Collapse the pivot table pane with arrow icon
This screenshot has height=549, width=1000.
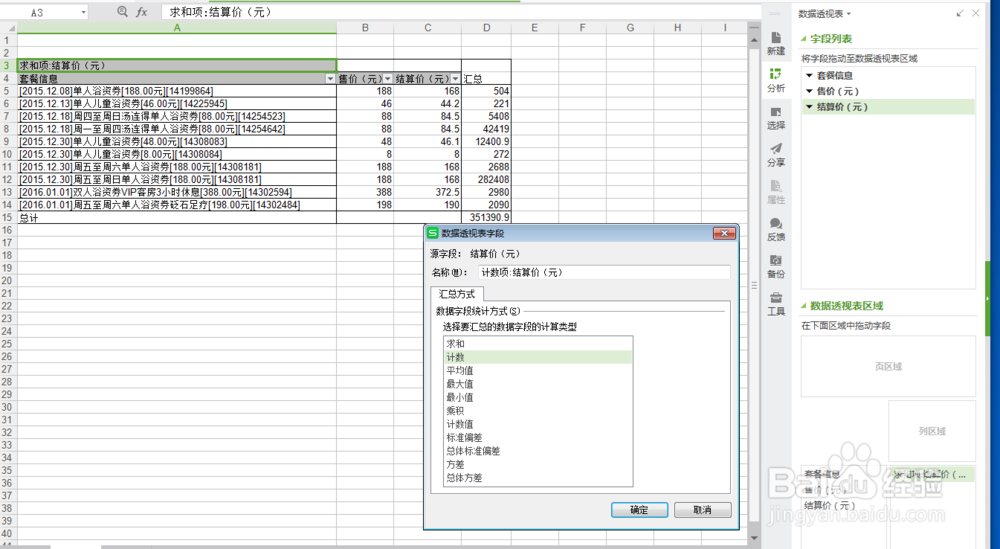coord(960,13)
